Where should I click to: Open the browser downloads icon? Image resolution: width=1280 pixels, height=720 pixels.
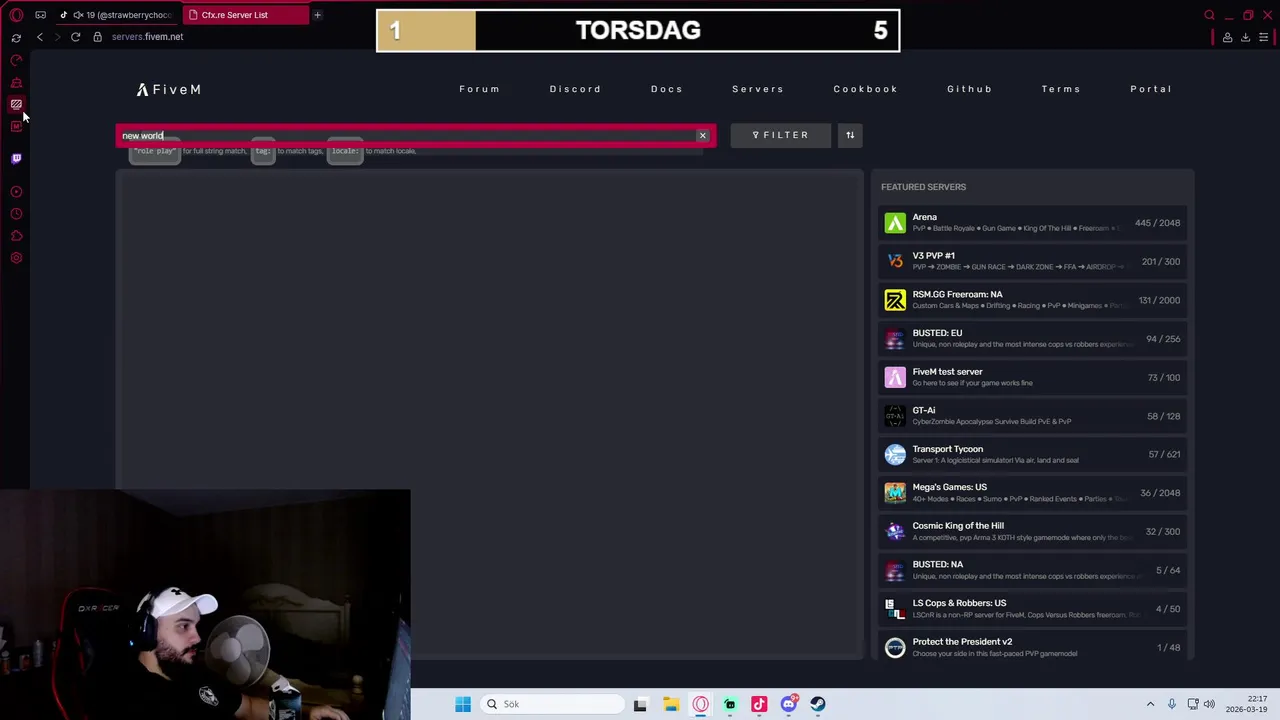(1245, 37)
